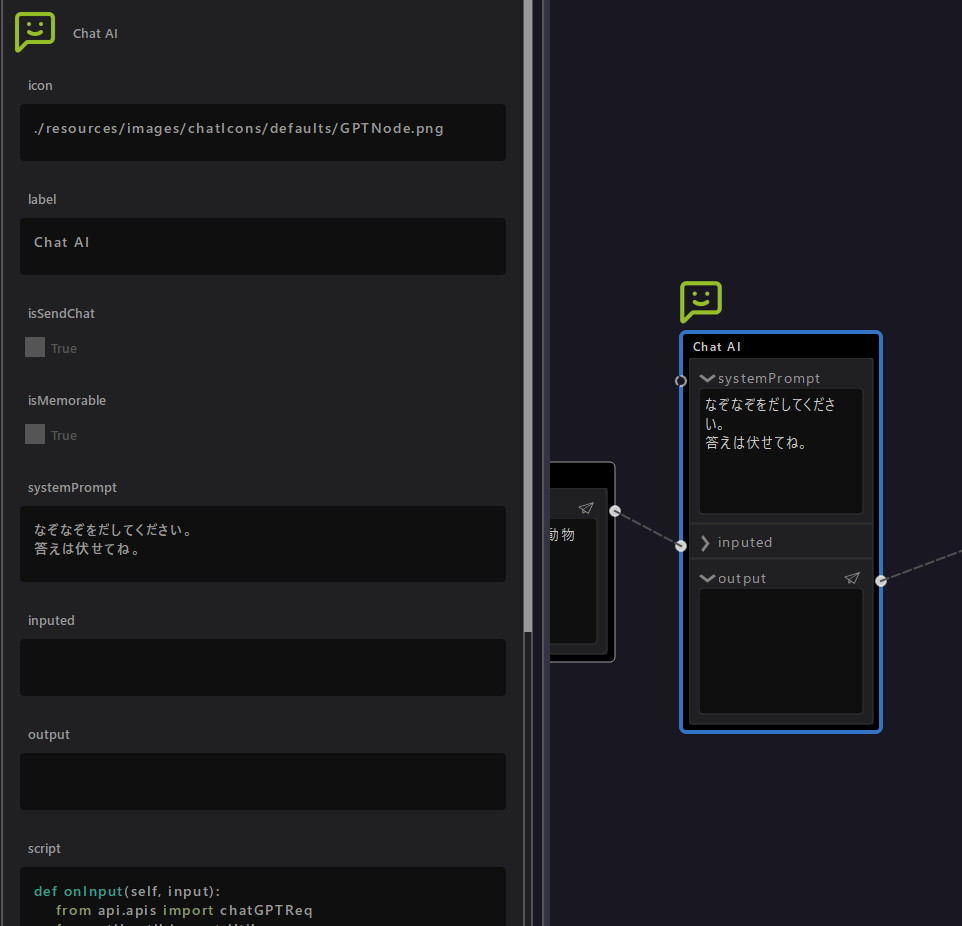Click the green Chat AI icon in the properties header
The image size is (962, 926).
[35, 32]
